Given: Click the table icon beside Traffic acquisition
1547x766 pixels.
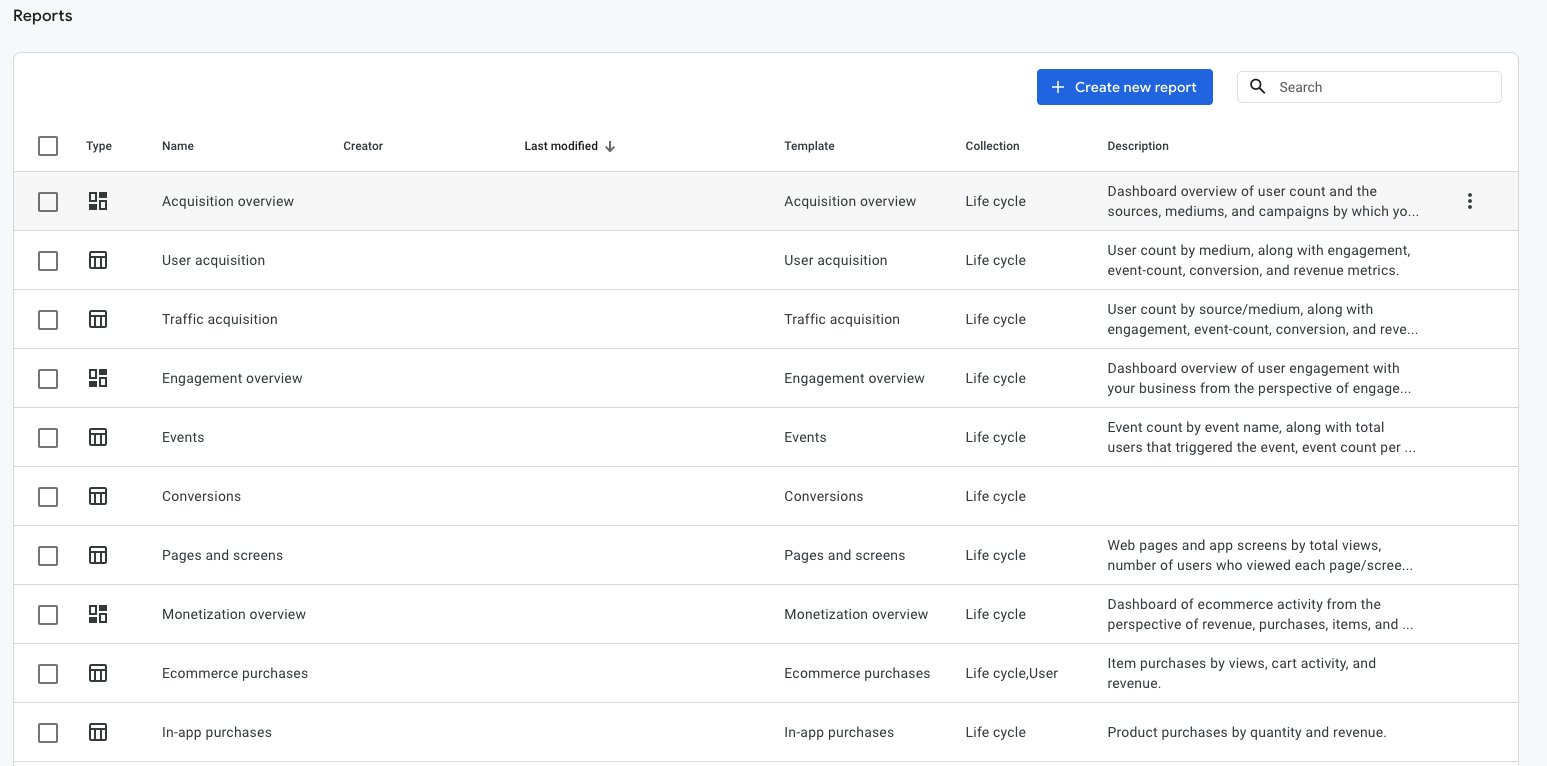Looking at the screenshot, I should click(98, 319).
